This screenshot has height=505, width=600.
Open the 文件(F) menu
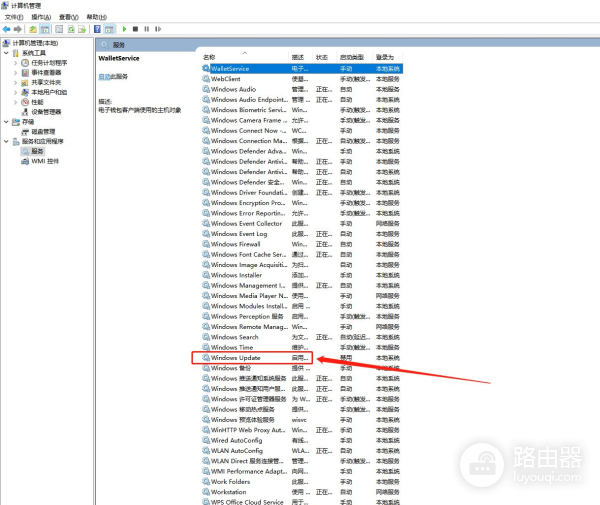13,17
